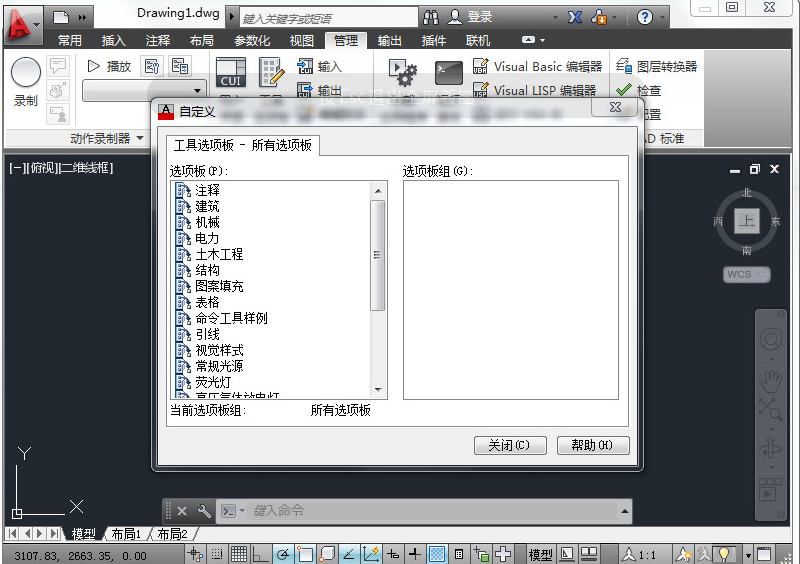Image resolution: width=800 pixels, height=564 pixels.
Task: Click the 播放 play macro button
Action: [x=109, y=66]
